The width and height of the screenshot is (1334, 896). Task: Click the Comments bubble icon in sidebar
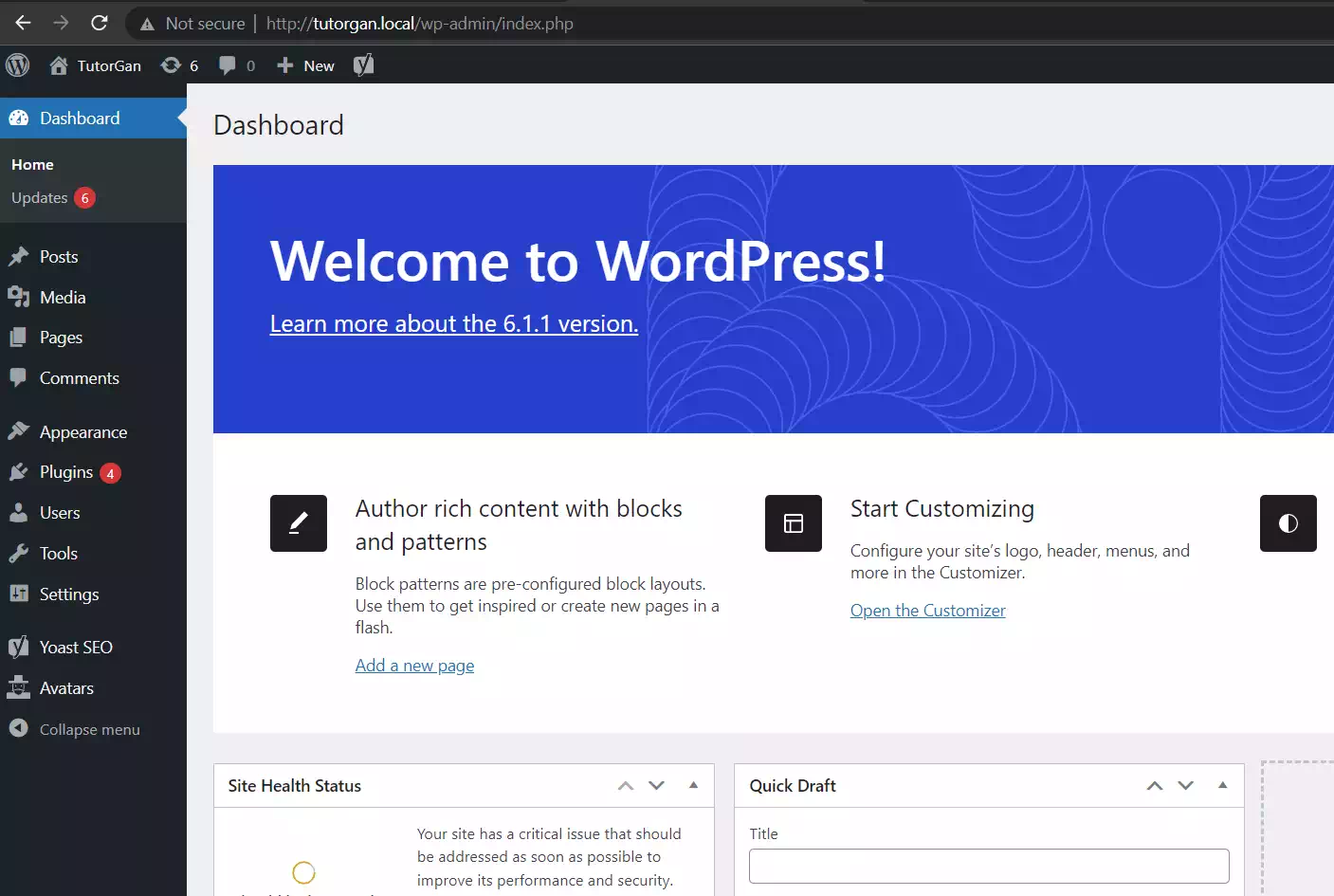coord(19,377)
